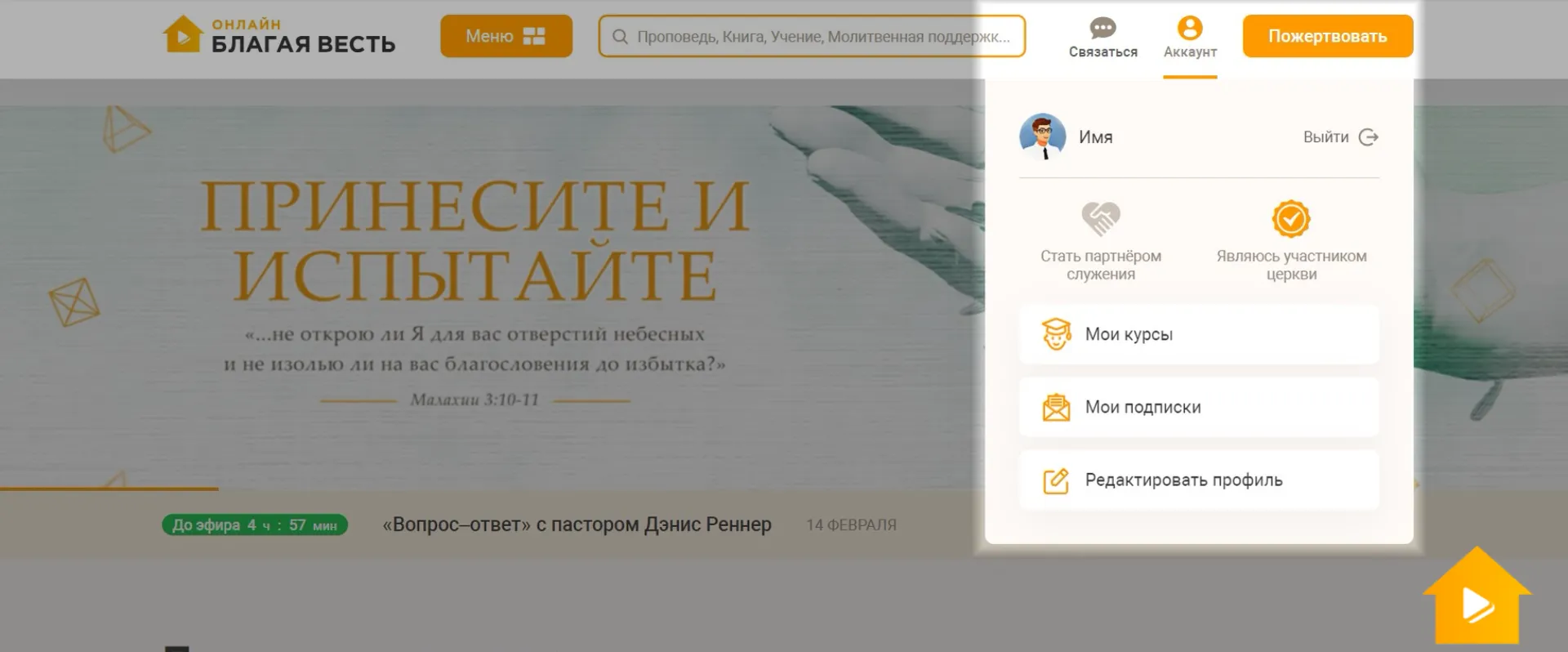The image size is (1568, 652).
Task: Click the «Вопрос–ответ» broadcast title link
Action: tap(577, 525)
